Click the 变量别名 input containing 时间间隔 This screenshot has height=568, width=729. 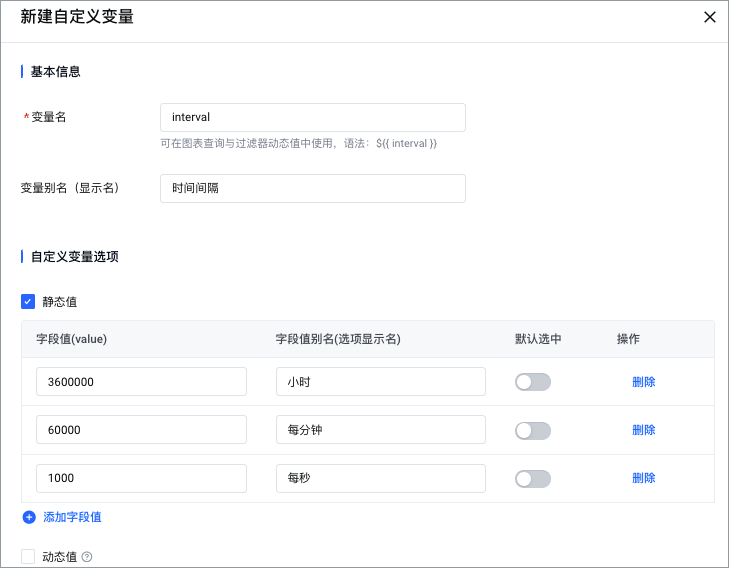point(312,188)
